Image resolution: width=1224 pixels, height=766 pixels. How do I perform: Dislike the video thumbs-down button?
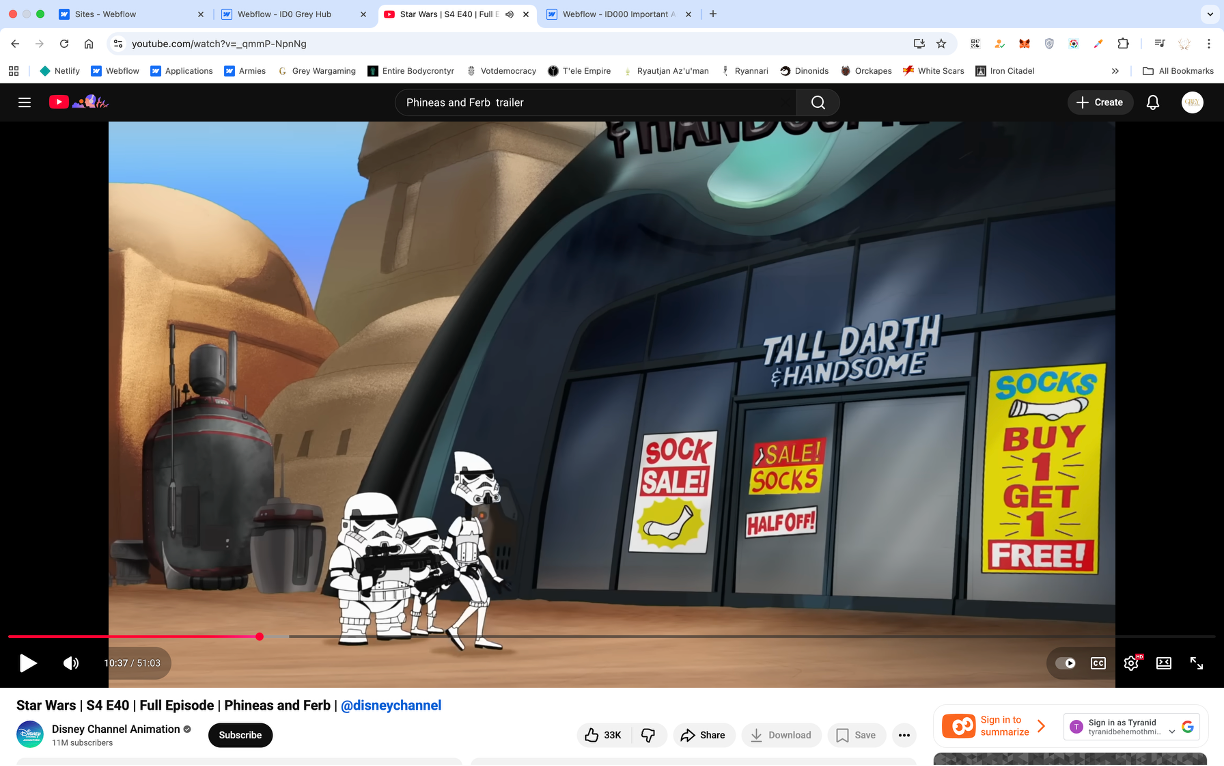[x=648, y=735]
